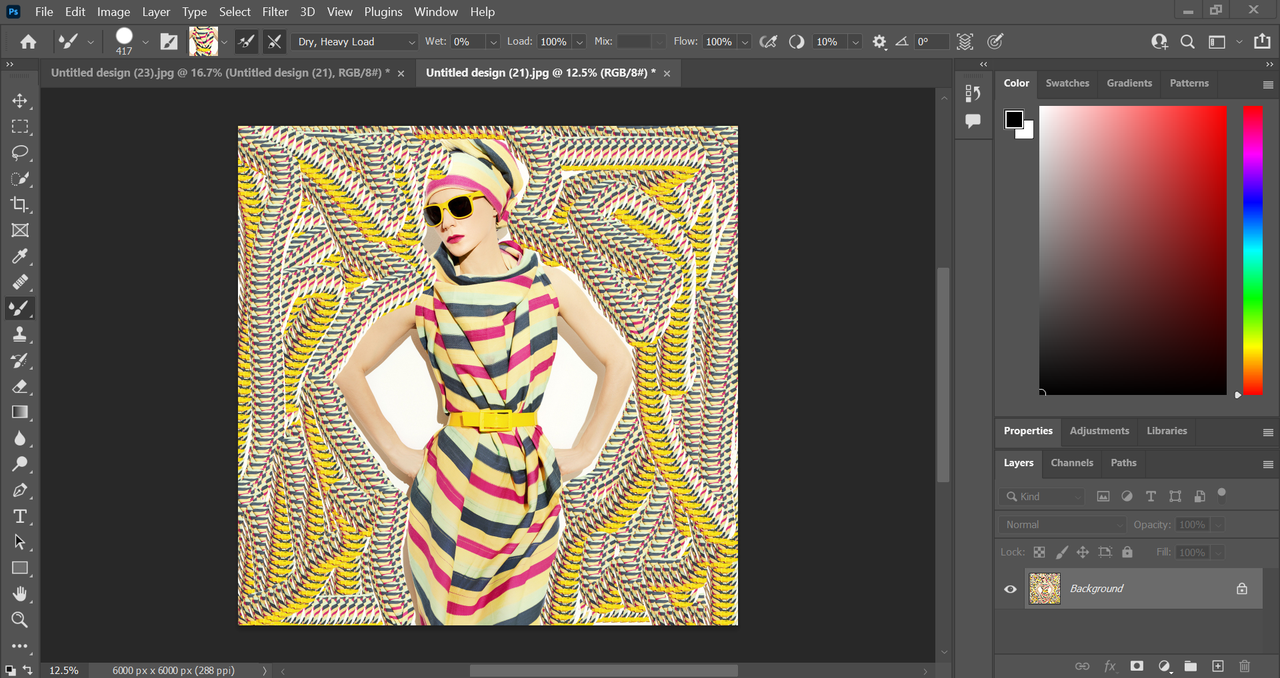The image size is (1280, 678).
Task: Select the Eyedropper tool
Action: (19, 257)
